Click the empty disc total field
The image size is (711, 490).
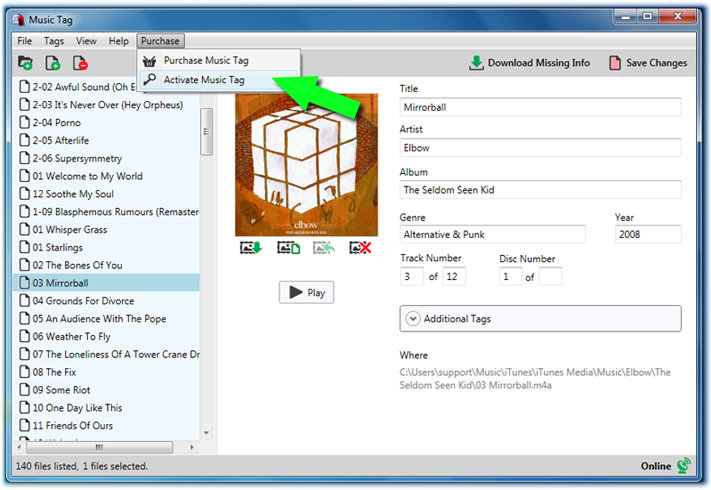(x=550, y=277)
